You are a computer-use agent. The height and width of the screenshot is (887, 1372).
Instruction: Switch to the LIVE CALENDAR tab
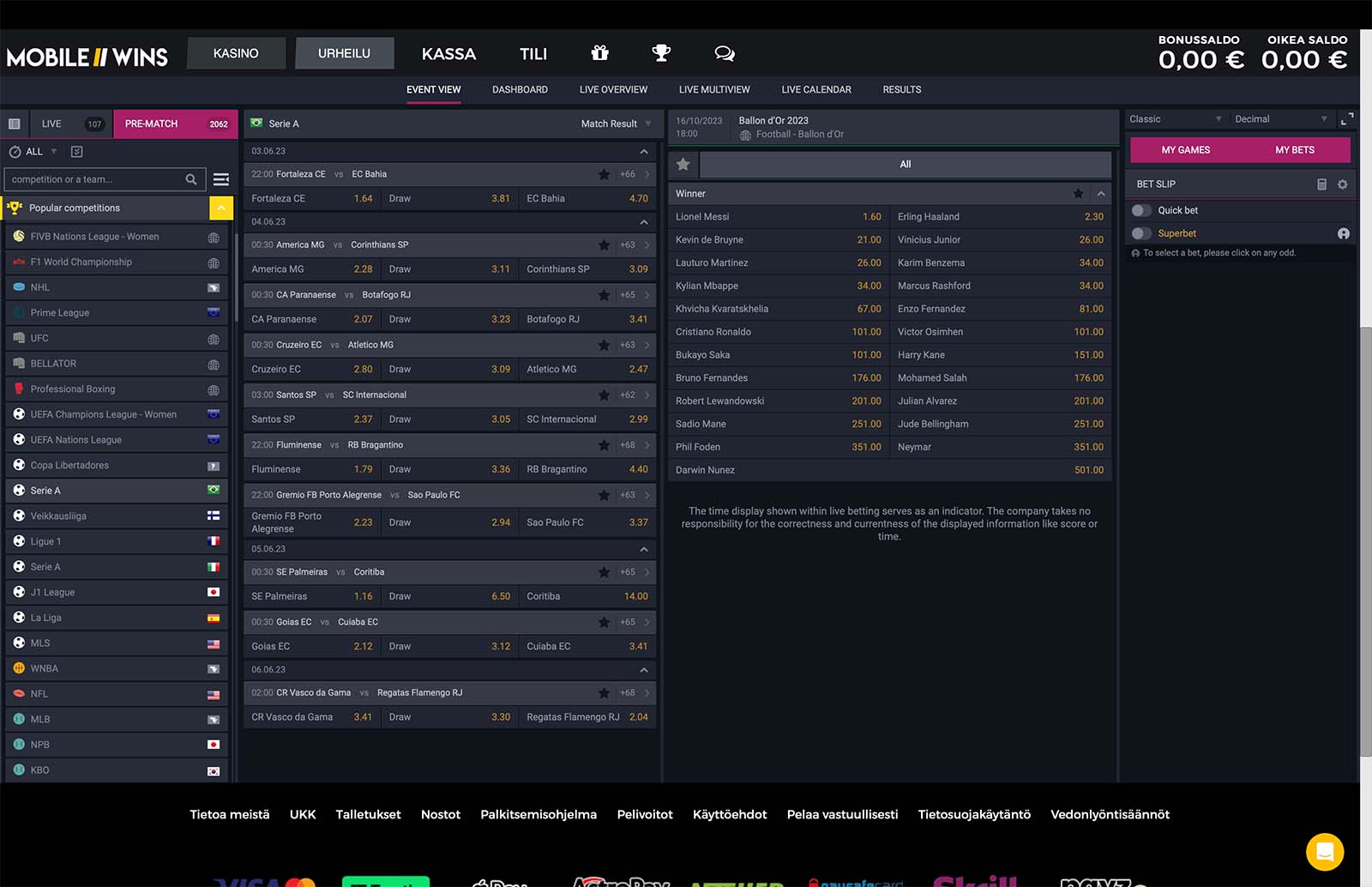pyautogui.click(x=815, y=89)
